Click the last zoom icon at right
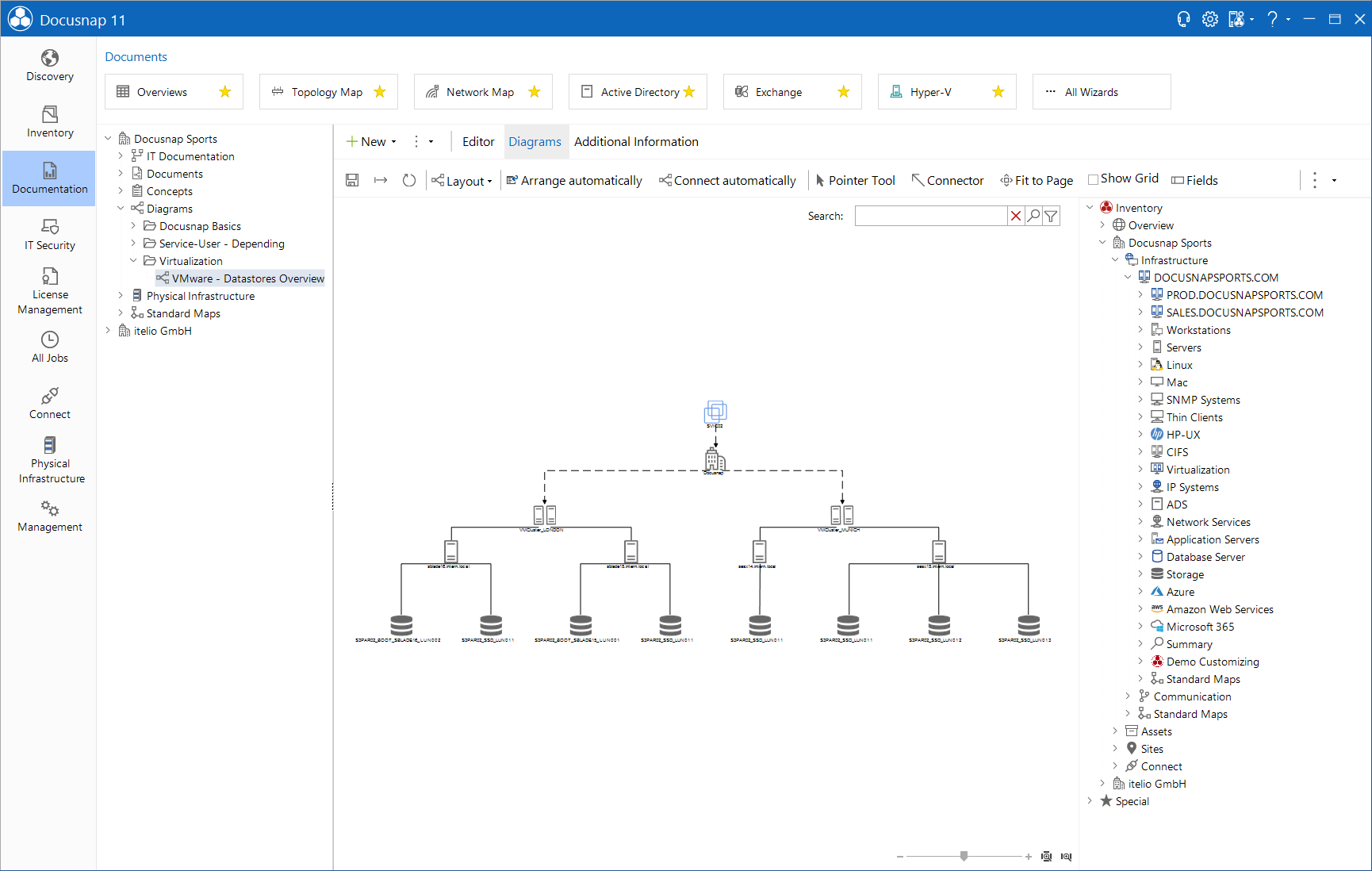1372x871 pixels. click(1066, 857)
